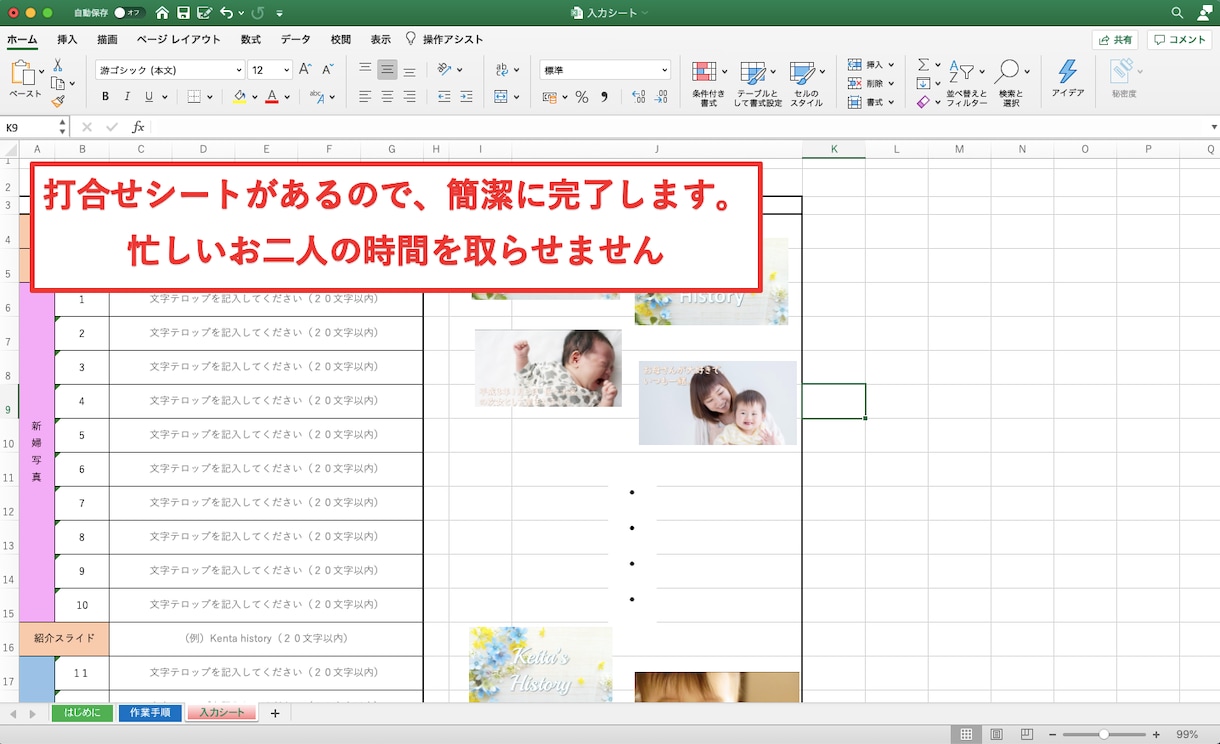Screen dimensions: 1220x744
Task: Select the crying baby photo thumbnail
Action: pyautogui.click(x=548, y=368)
